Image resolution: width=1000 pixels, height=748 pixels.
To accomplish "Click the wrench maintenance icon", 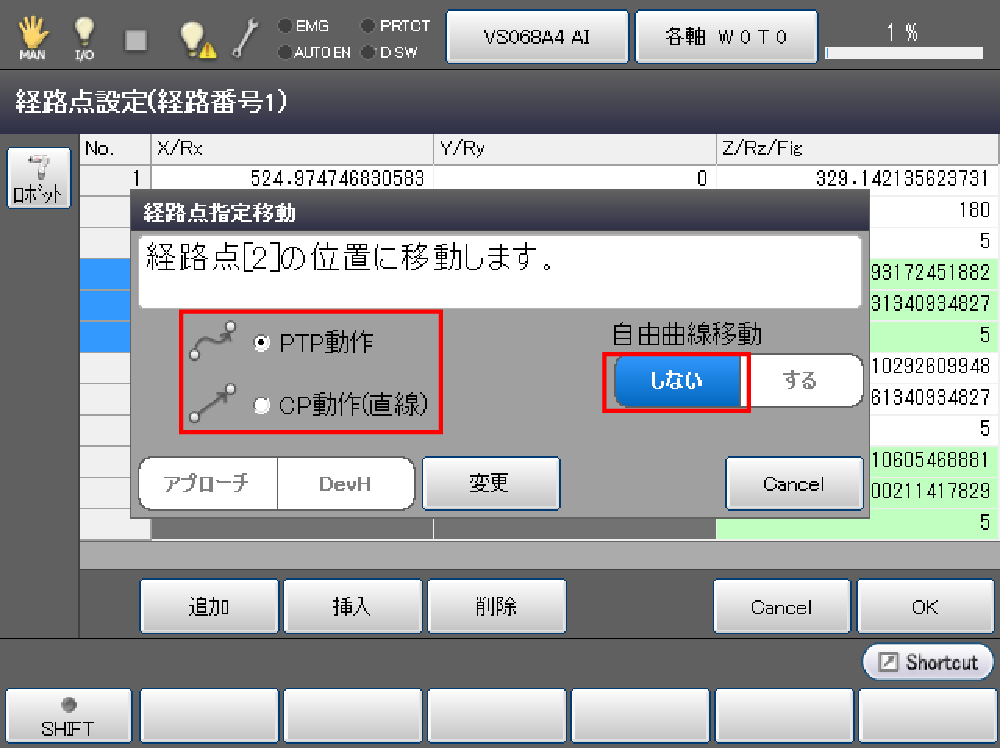I will [x=245, y=38].
